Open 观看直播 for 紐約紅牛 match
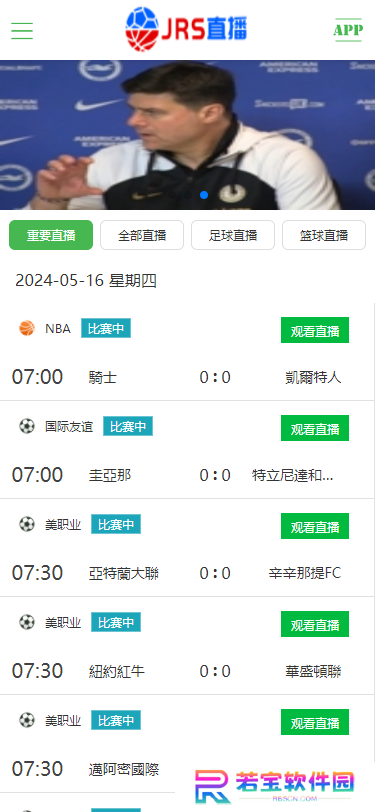The height and width of the screenshot is (812, 375). 315,624
